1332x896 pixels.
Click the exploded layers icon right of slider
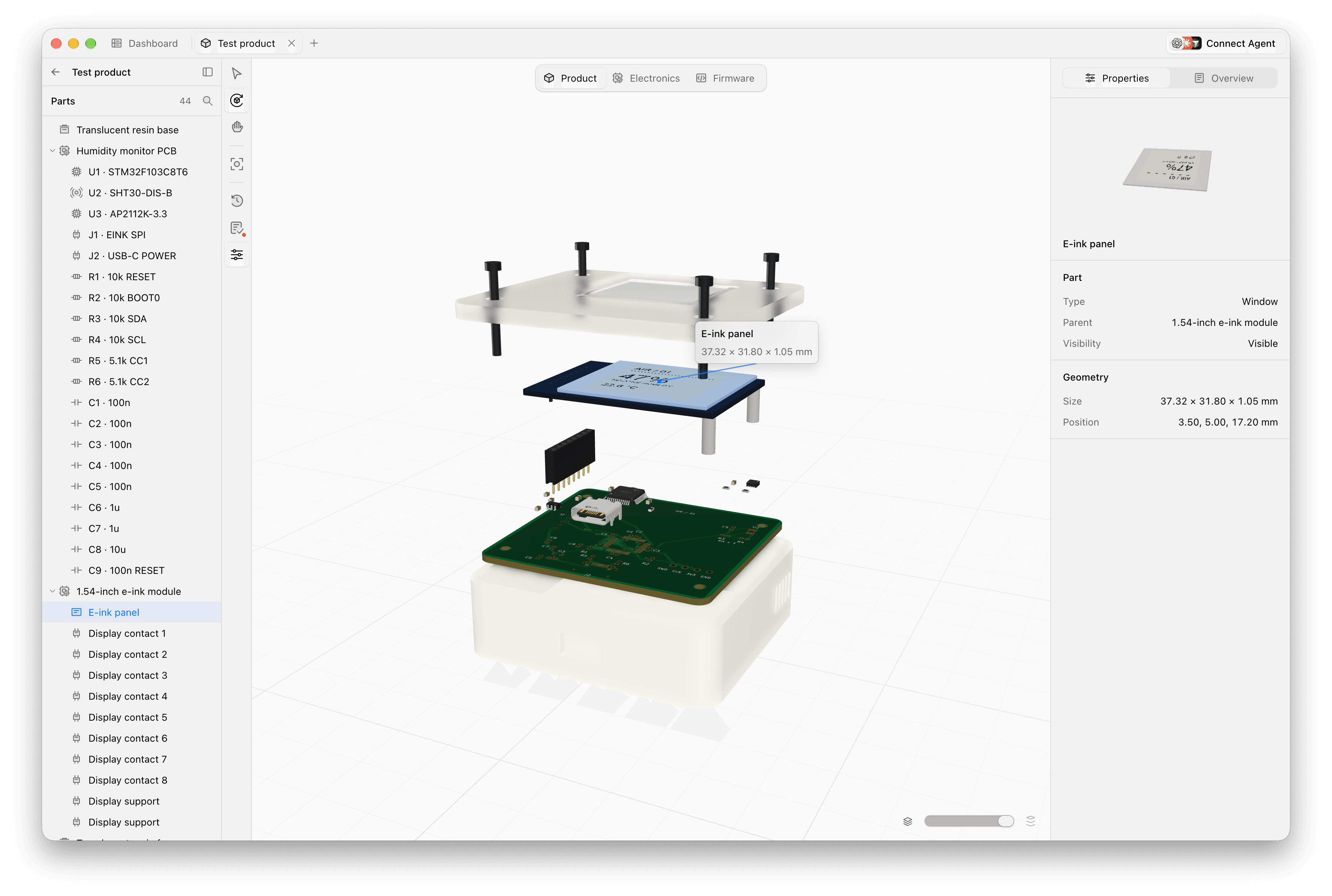[x=1030, y=821]
